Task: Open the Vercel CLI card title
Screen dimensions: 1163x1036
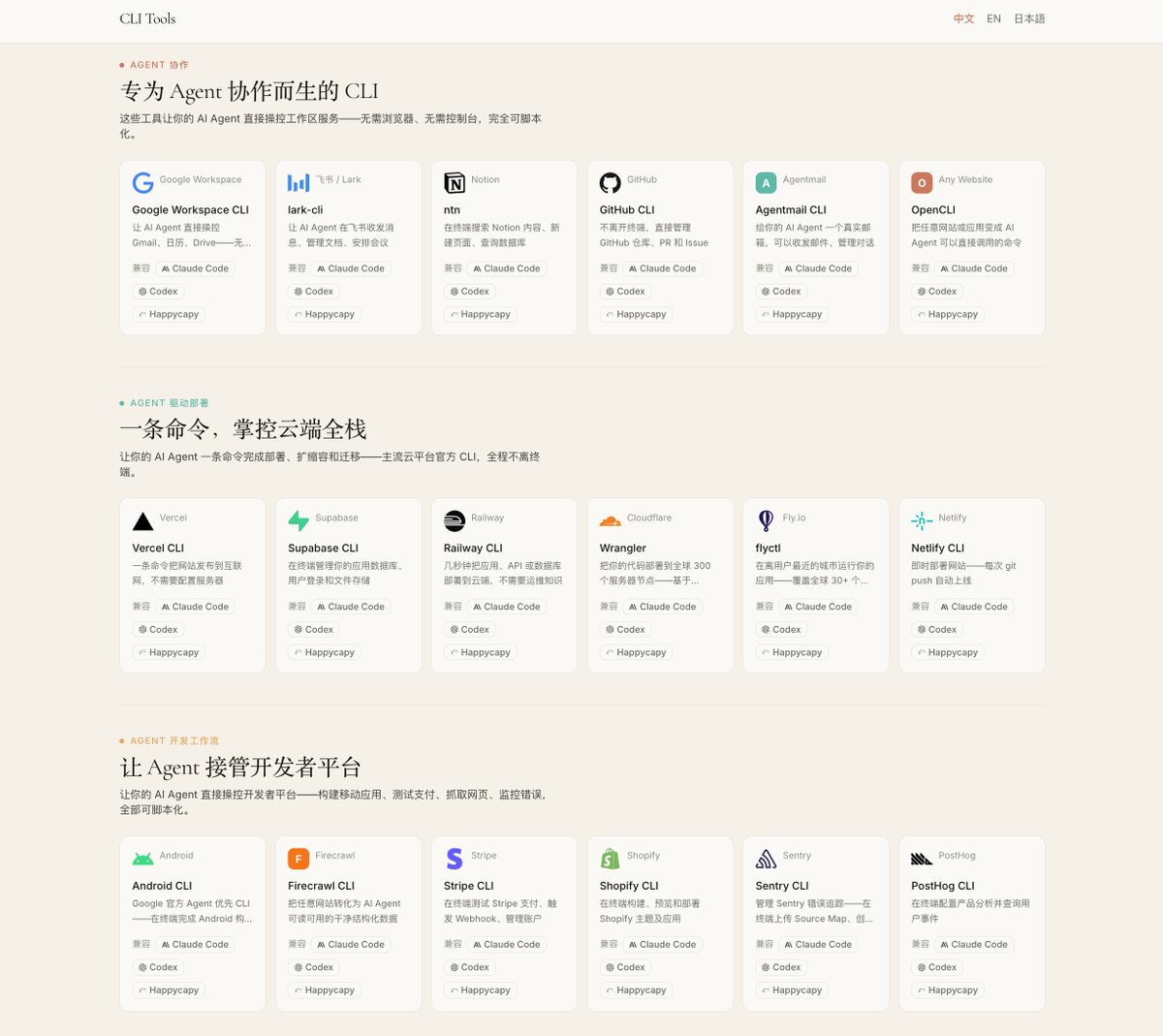Action: point(158,548)
